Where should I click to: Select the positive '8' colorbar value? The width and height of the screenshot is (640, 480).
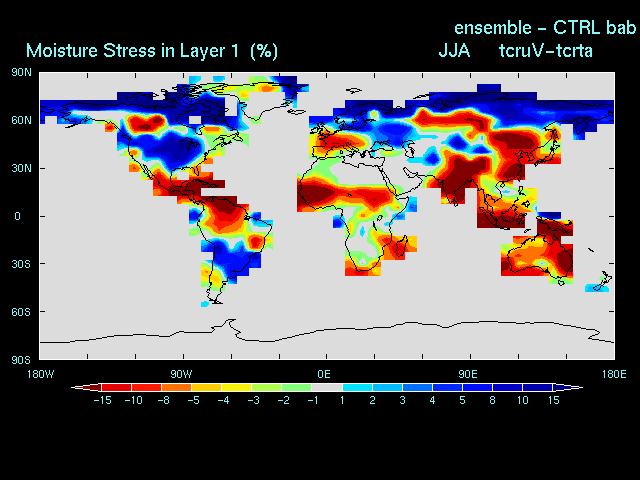(493, 400)
